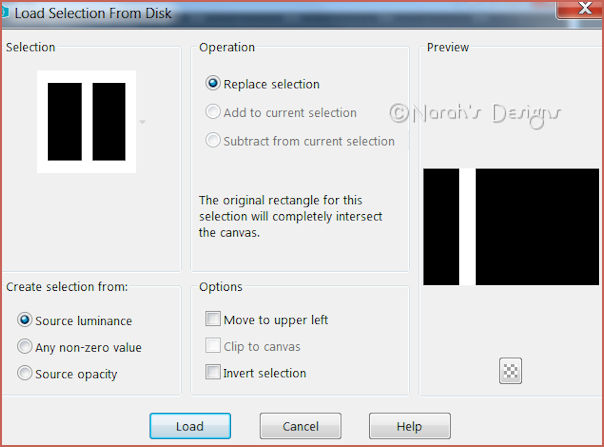Click the two-rectangle selection thumbnail

86,121
